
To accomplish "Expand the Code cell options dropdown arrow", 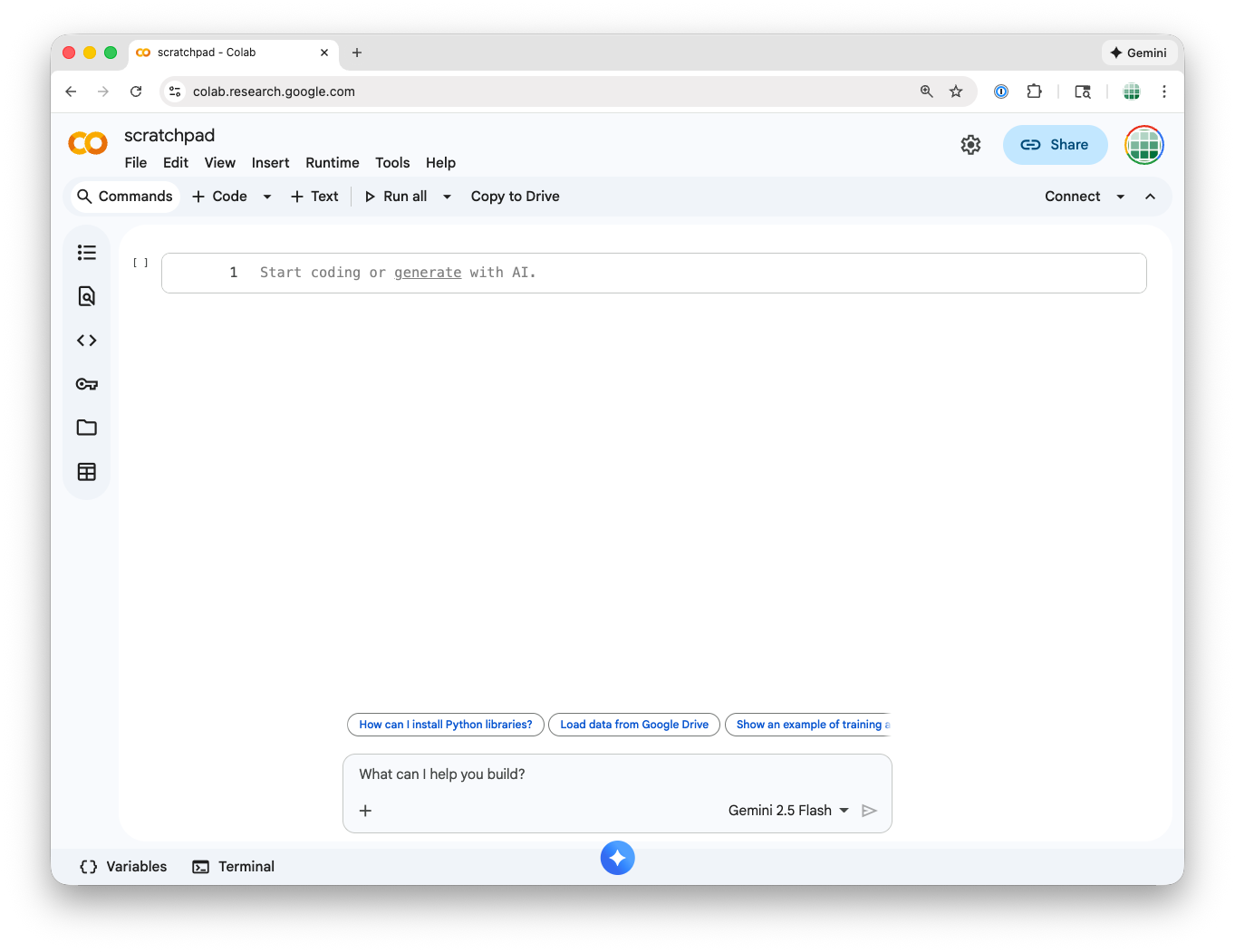I will point(267,197).
